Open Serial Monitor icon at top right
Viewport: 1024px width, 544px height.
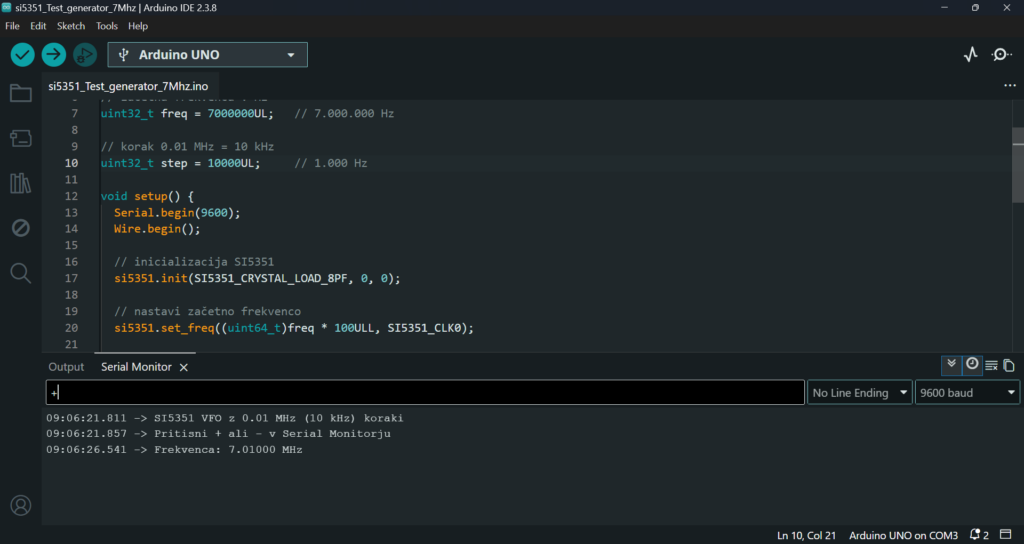click(1002, 55)
